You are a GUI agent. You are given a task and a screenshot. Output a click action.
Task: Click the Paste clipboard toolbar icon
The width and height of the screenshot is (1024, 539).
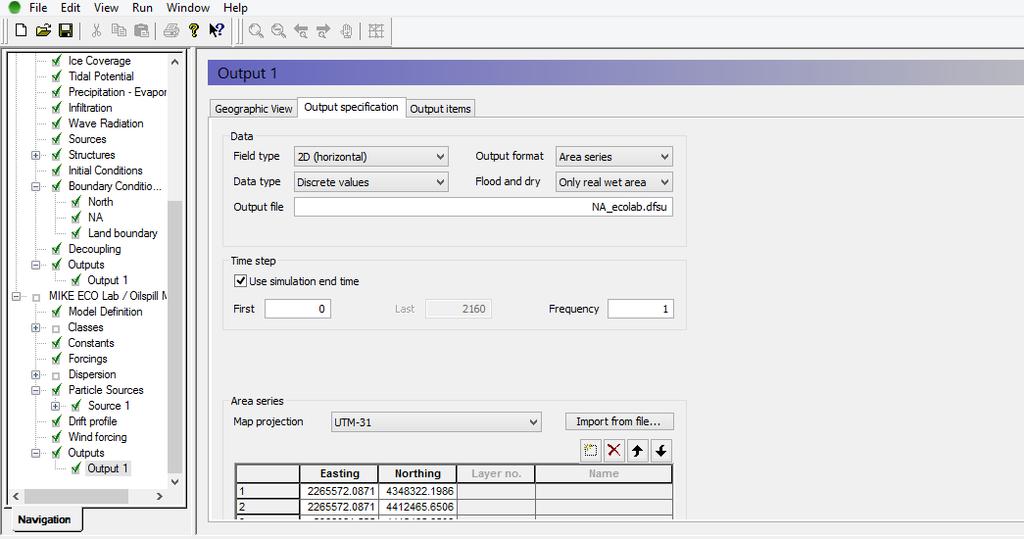click(x=141, y=31)
